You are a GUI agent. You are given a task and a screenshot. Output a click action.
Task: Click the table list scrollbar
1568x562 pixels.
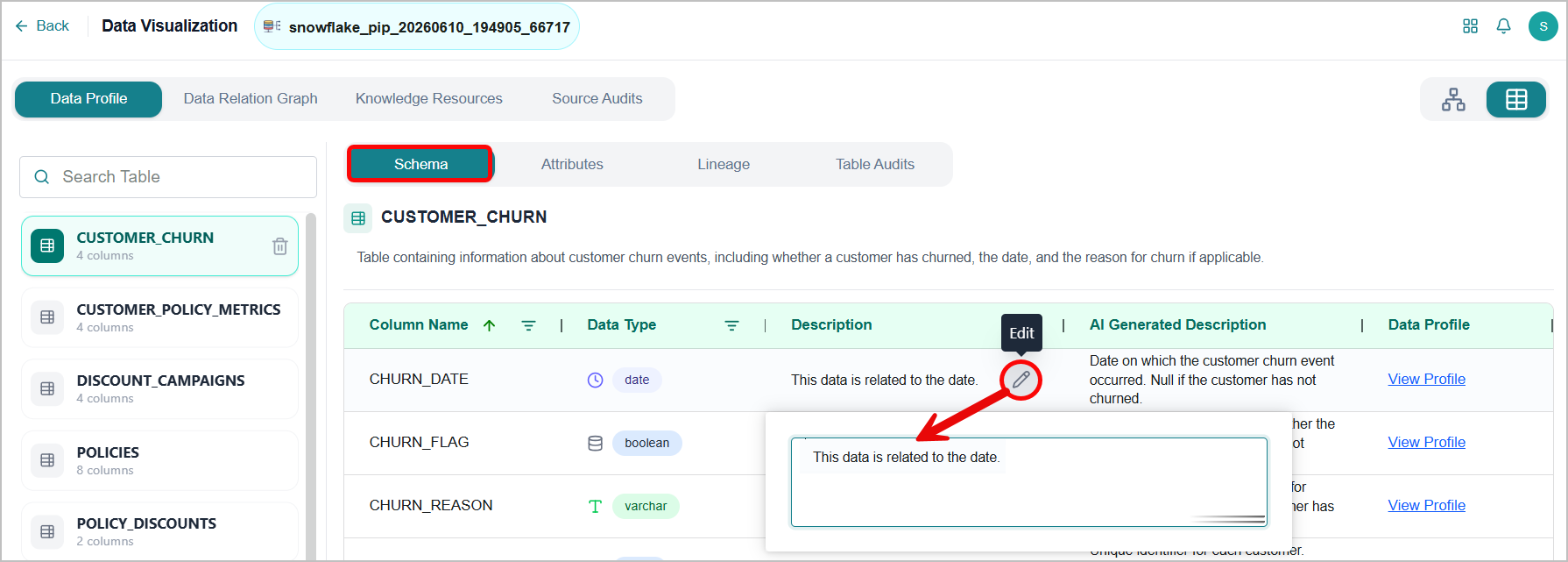coord(310,386)
